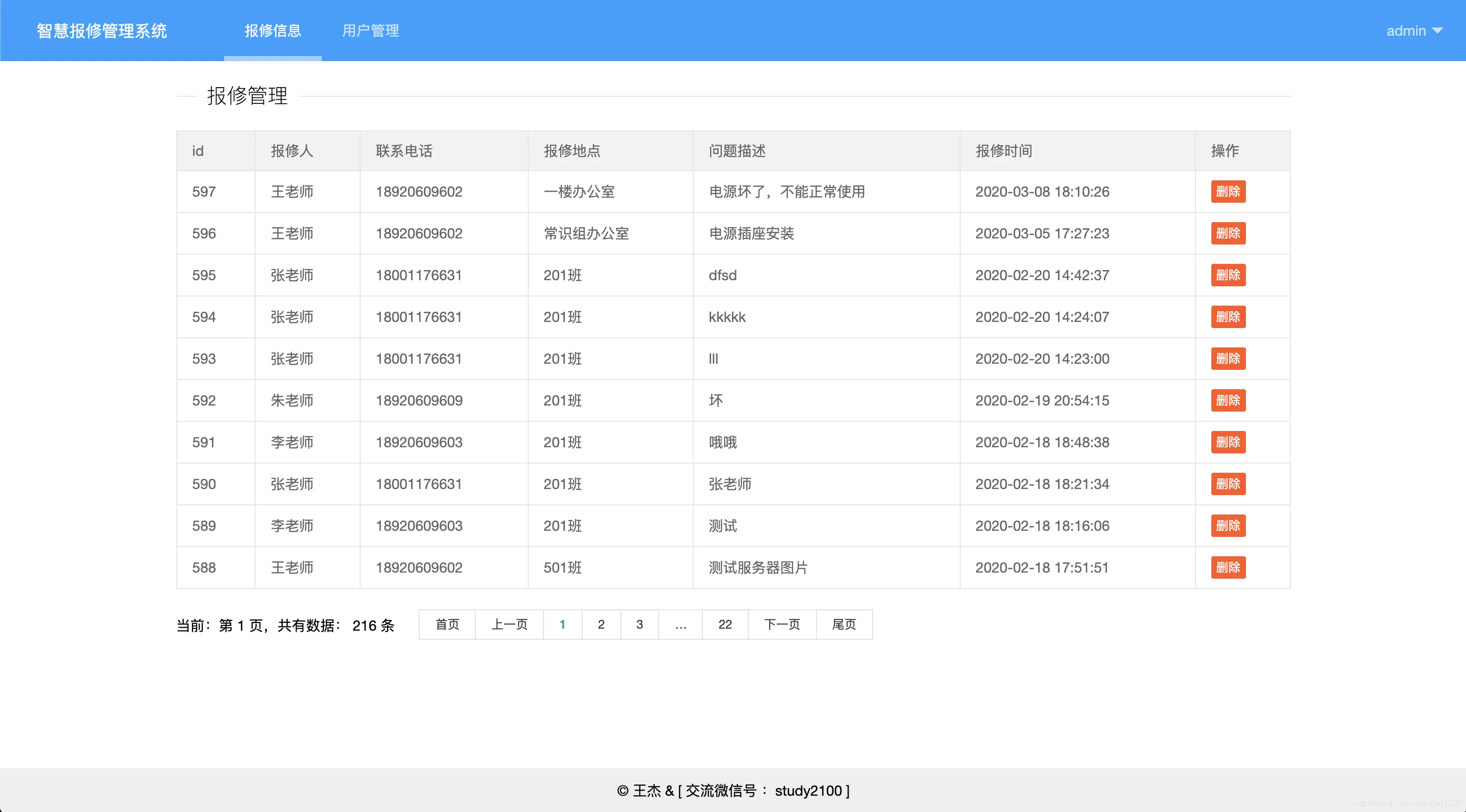Click 下一页 to view next page
The width and height of the screenshot is (1466, 812).
pos(781,624)
